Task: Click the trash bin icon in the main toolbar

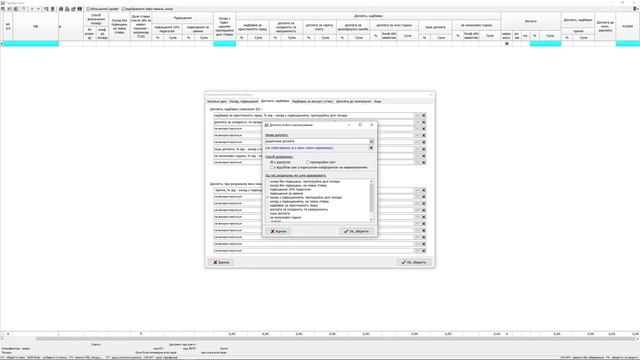Action: click(53, 9)
